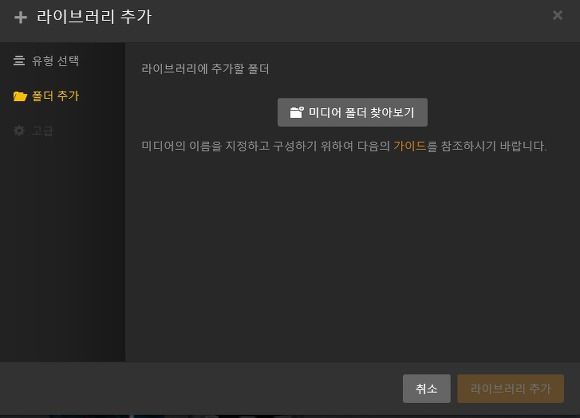
Task: Click the yellow folder icon in sidebar
Action: click(x=20, y=96)
